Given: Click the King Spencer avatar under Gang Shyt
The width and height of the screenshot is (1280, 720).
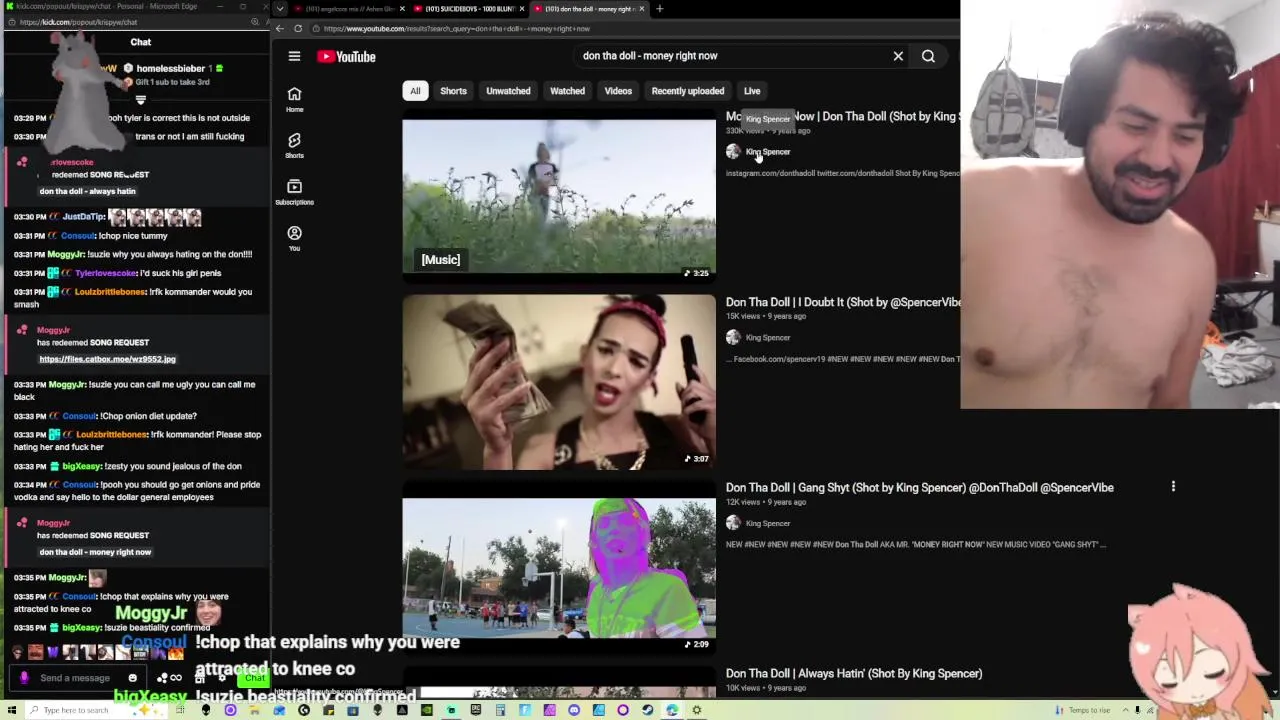Looking at the screenshot, I should pos(733,524).
